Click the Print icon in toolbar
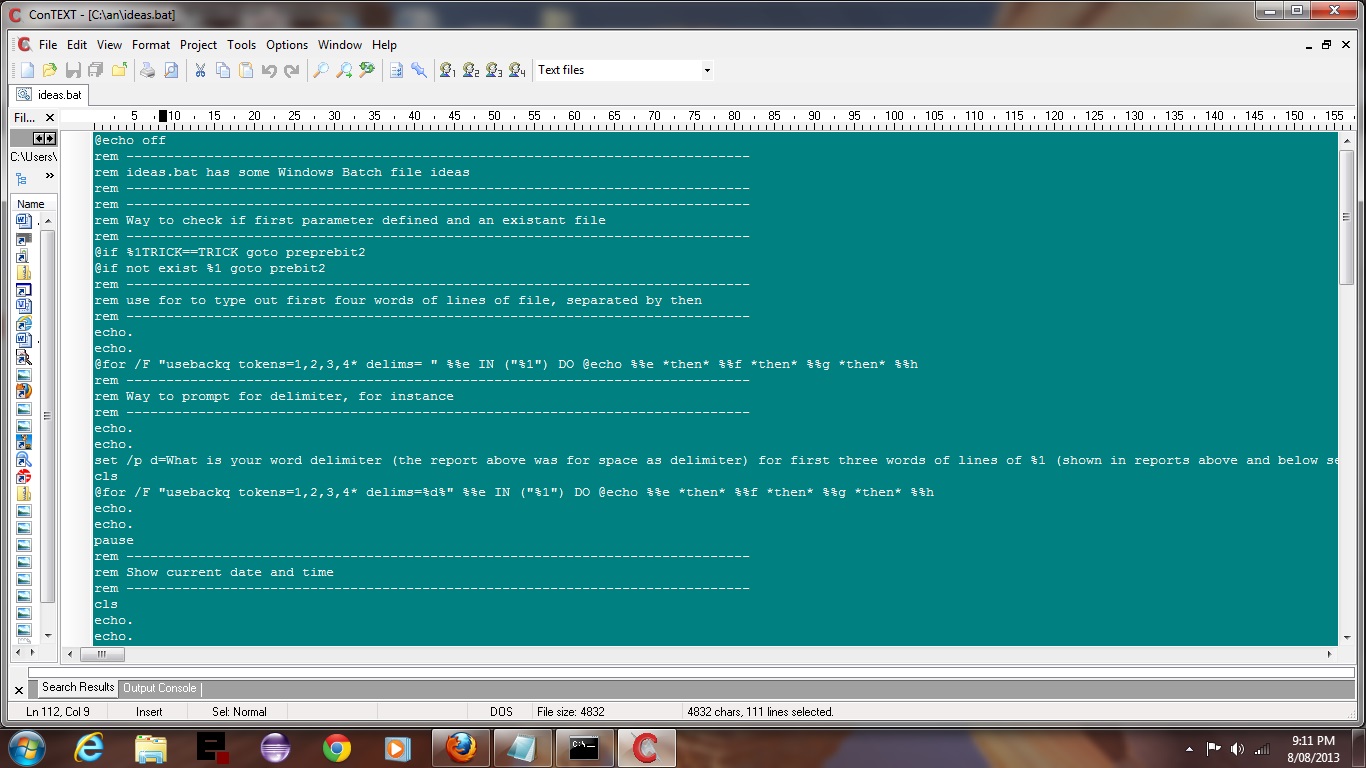The image size is (1366, 768). coord(148,70)
